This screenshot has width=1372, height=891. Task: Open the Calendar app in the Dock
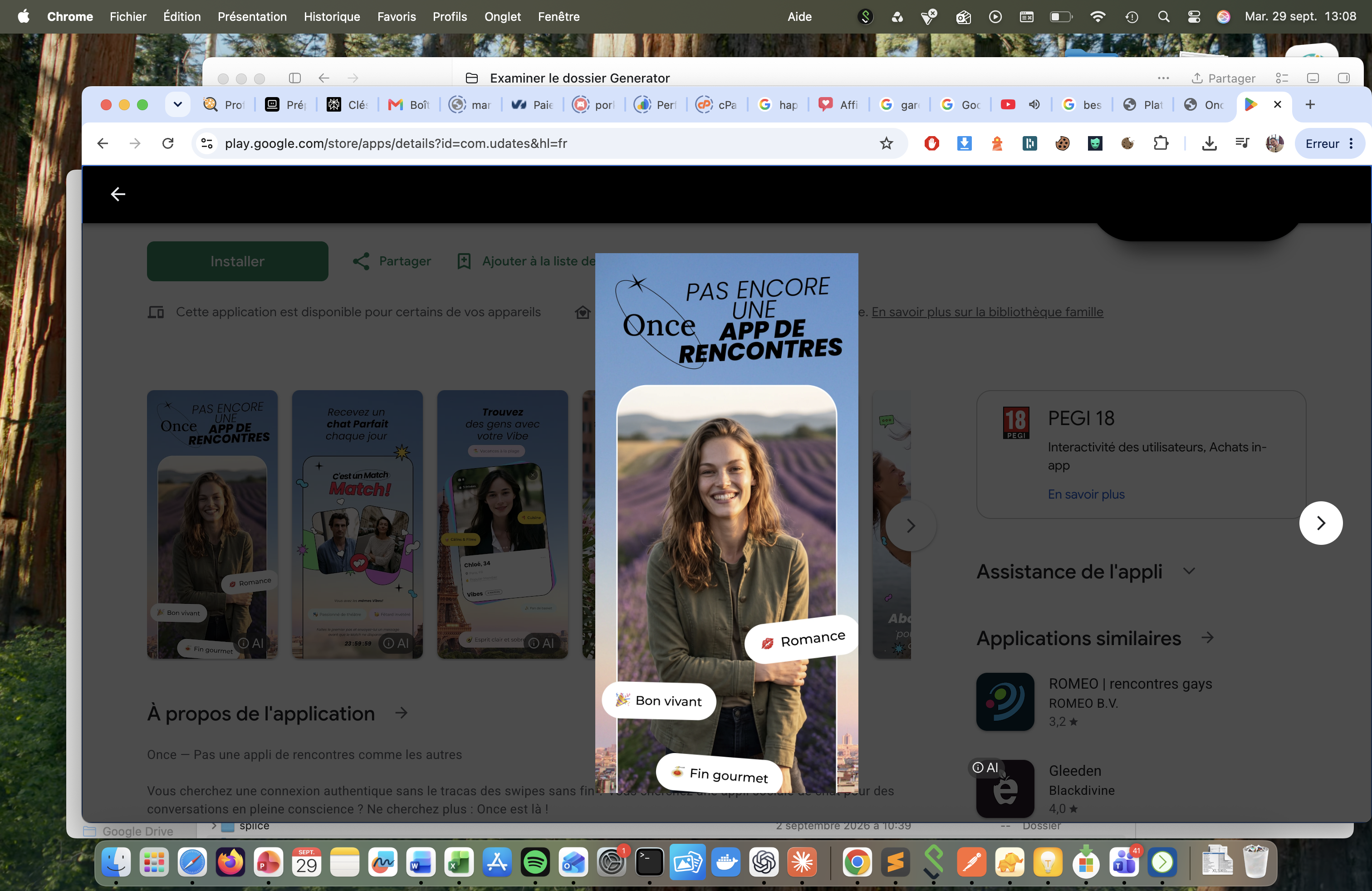coord(306,863)
